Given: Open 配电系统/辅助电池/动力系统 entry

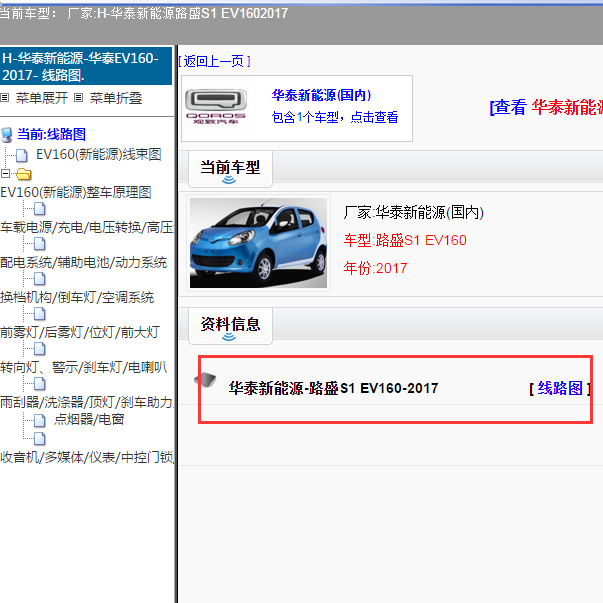Looking at the screenshot, I should (83, 263).
